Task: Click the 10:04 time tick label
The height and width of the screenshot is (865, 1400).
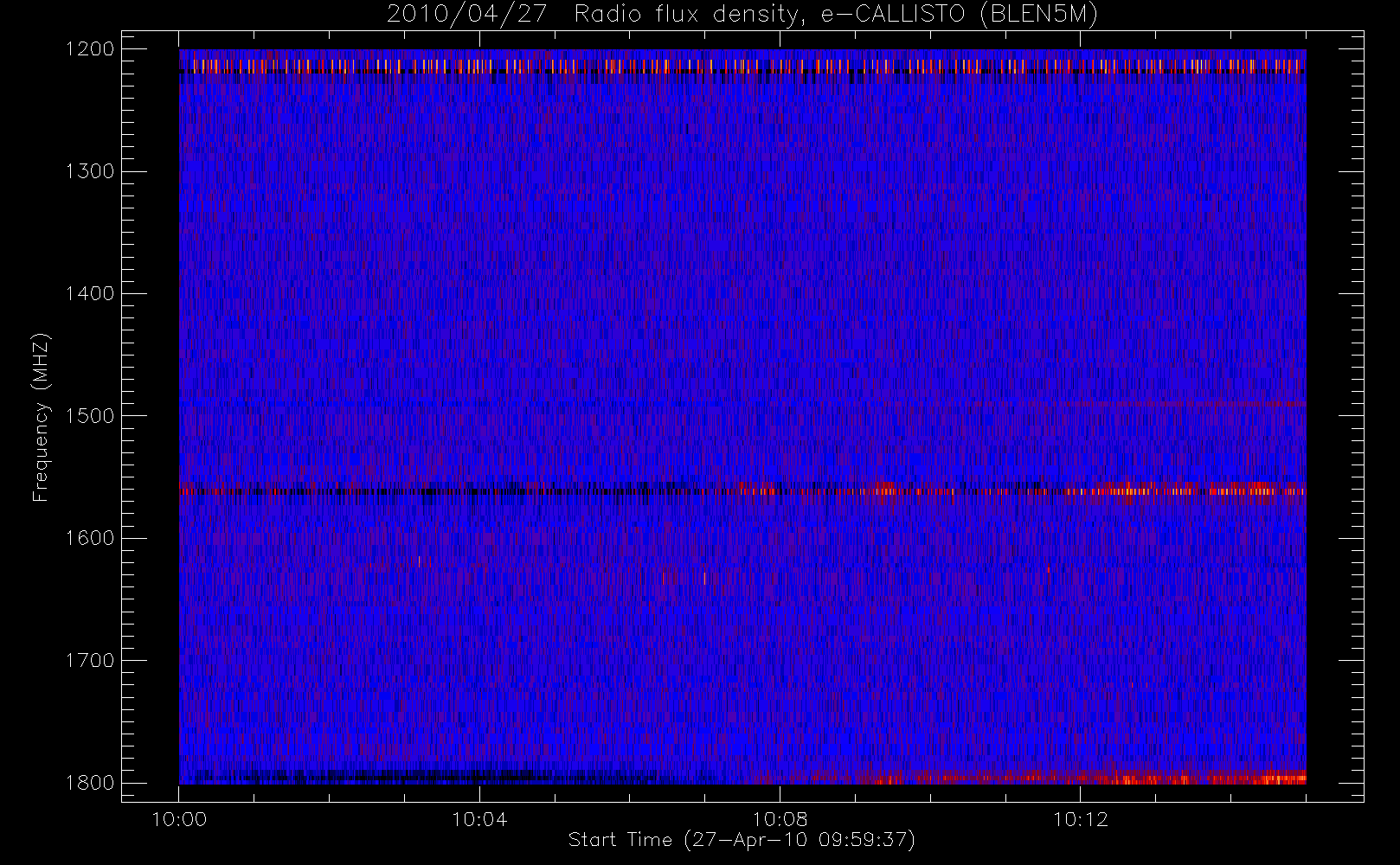Action: pyautogui.click(x=479, y=819)
